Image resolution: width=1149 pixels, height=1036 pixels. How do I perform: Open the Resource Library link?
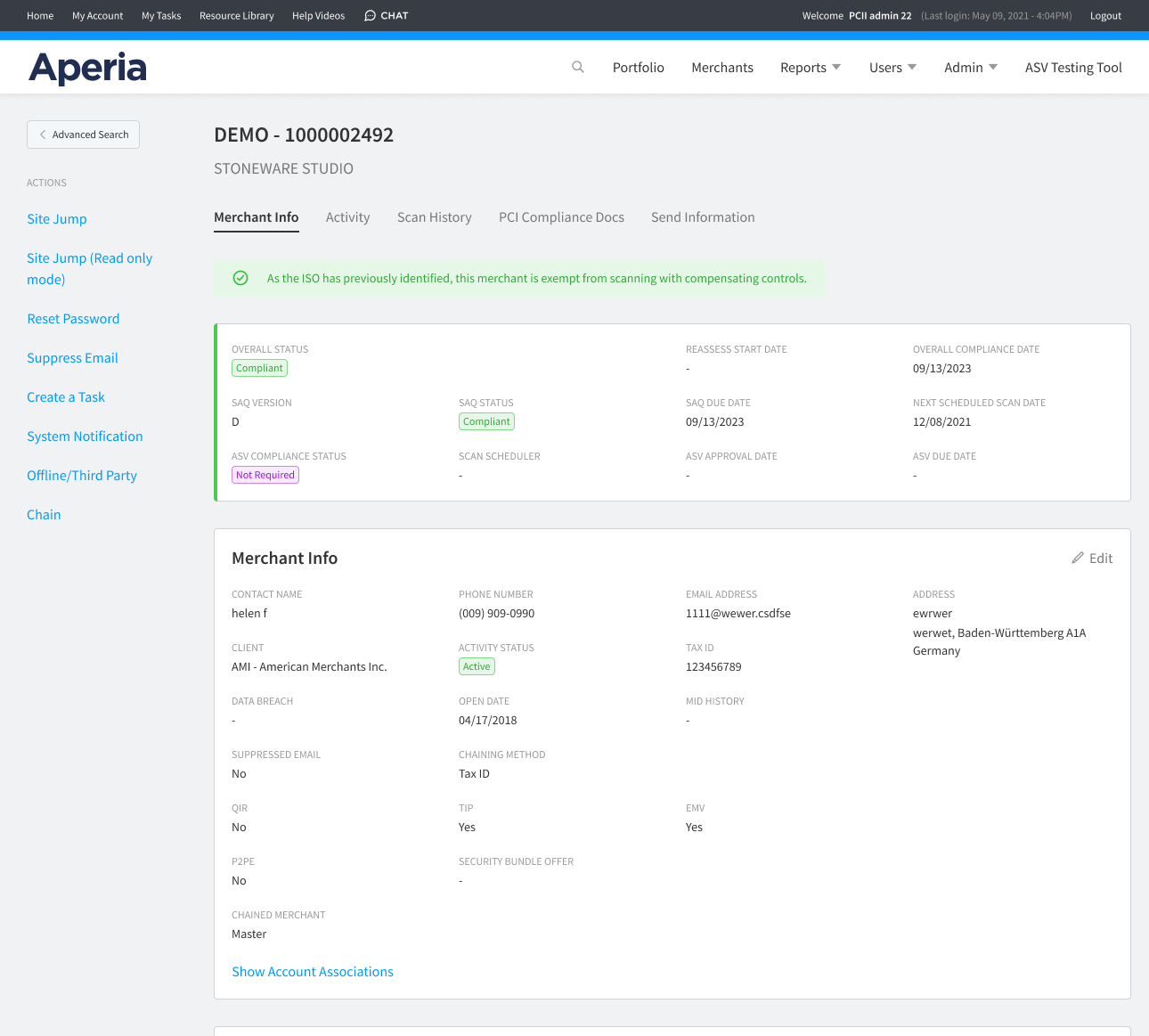click(x=237, y=16)
